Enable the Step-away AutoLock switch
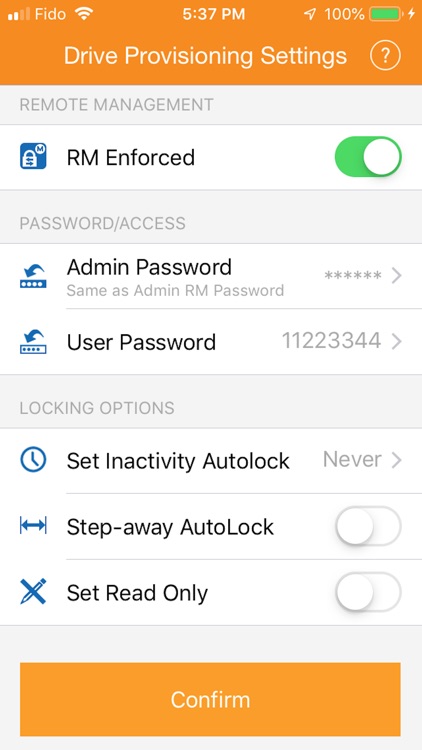The width and height of the screenshot is (422, 750). 368,526
